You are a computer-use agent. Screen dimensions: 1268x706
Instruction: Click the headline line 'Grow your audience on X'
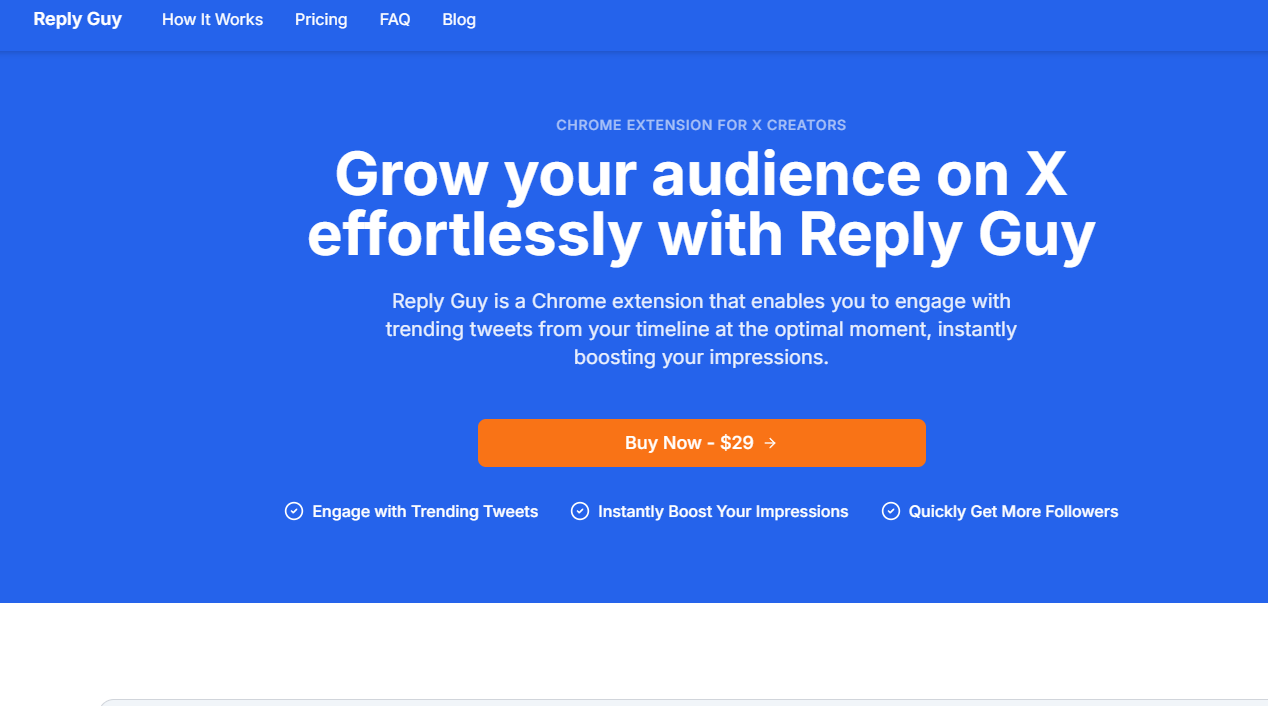pyautogui.click(x=701, y=174)
